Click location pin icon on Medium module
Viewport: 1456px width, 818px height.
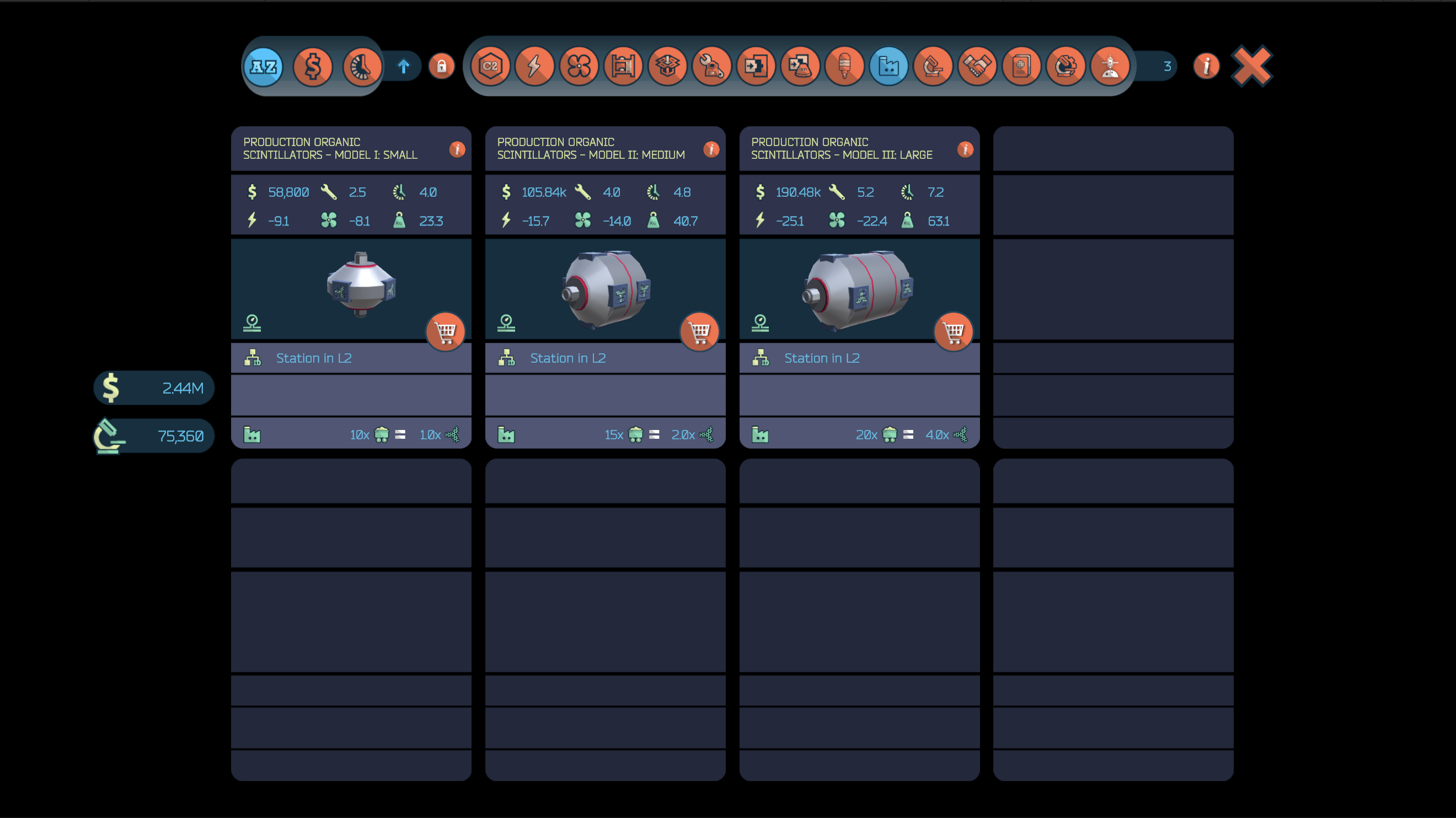point(506,323)
